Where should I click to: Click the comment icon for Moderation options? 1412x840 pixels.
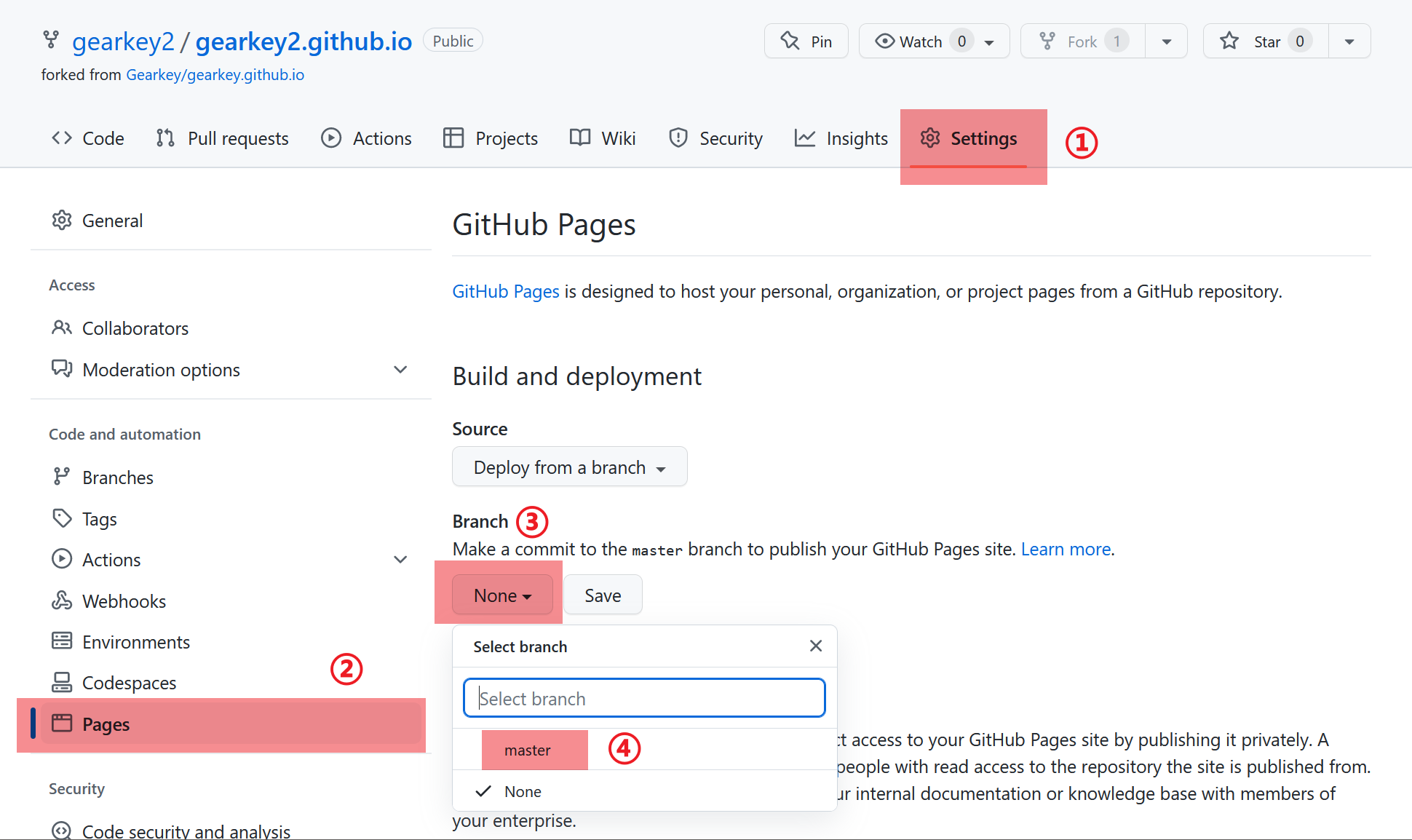point(62,368)
